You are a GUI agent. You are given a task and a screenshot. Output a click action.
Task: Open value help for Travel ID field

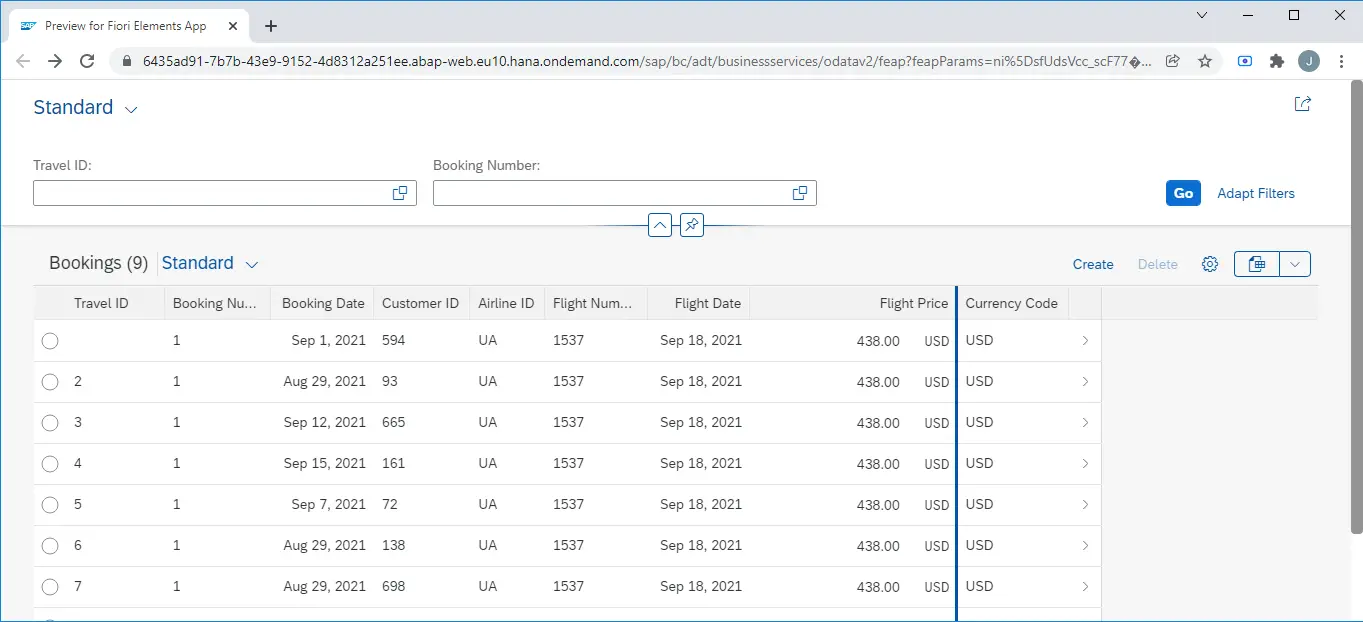pos(400,193)
